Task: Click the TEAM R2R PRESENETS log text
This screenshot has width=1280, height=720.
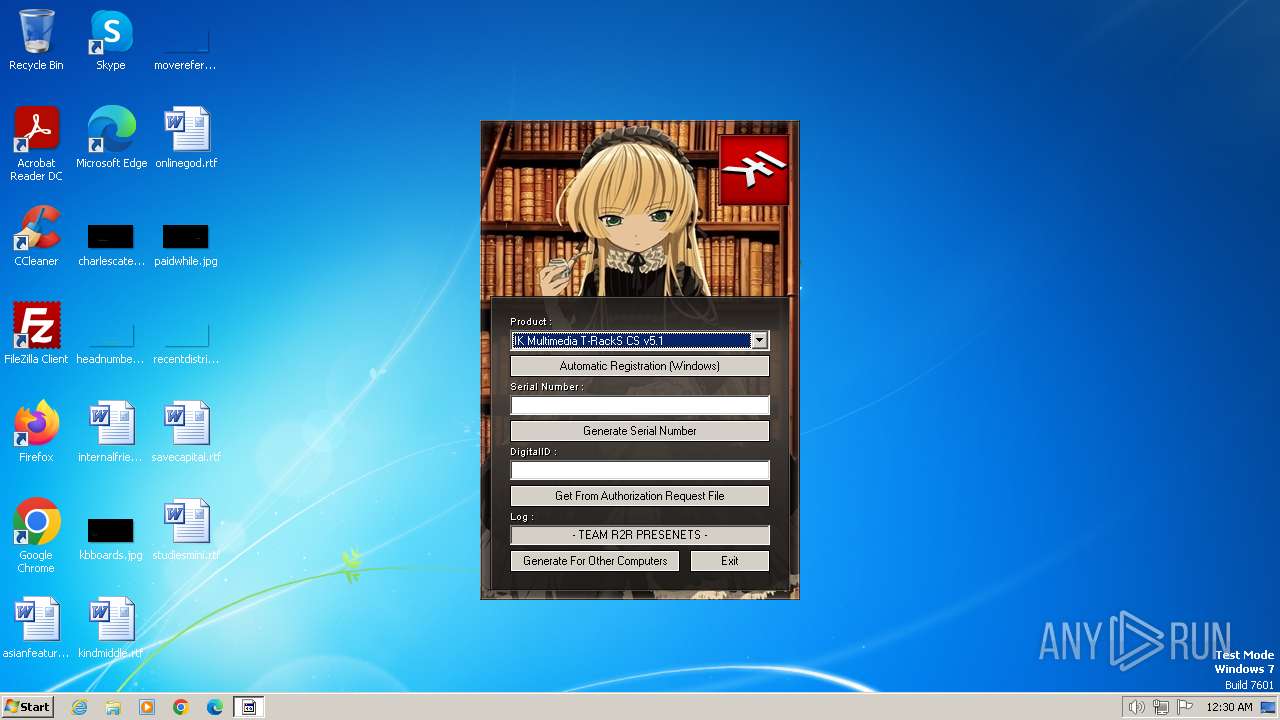Action: pos(640,535)
